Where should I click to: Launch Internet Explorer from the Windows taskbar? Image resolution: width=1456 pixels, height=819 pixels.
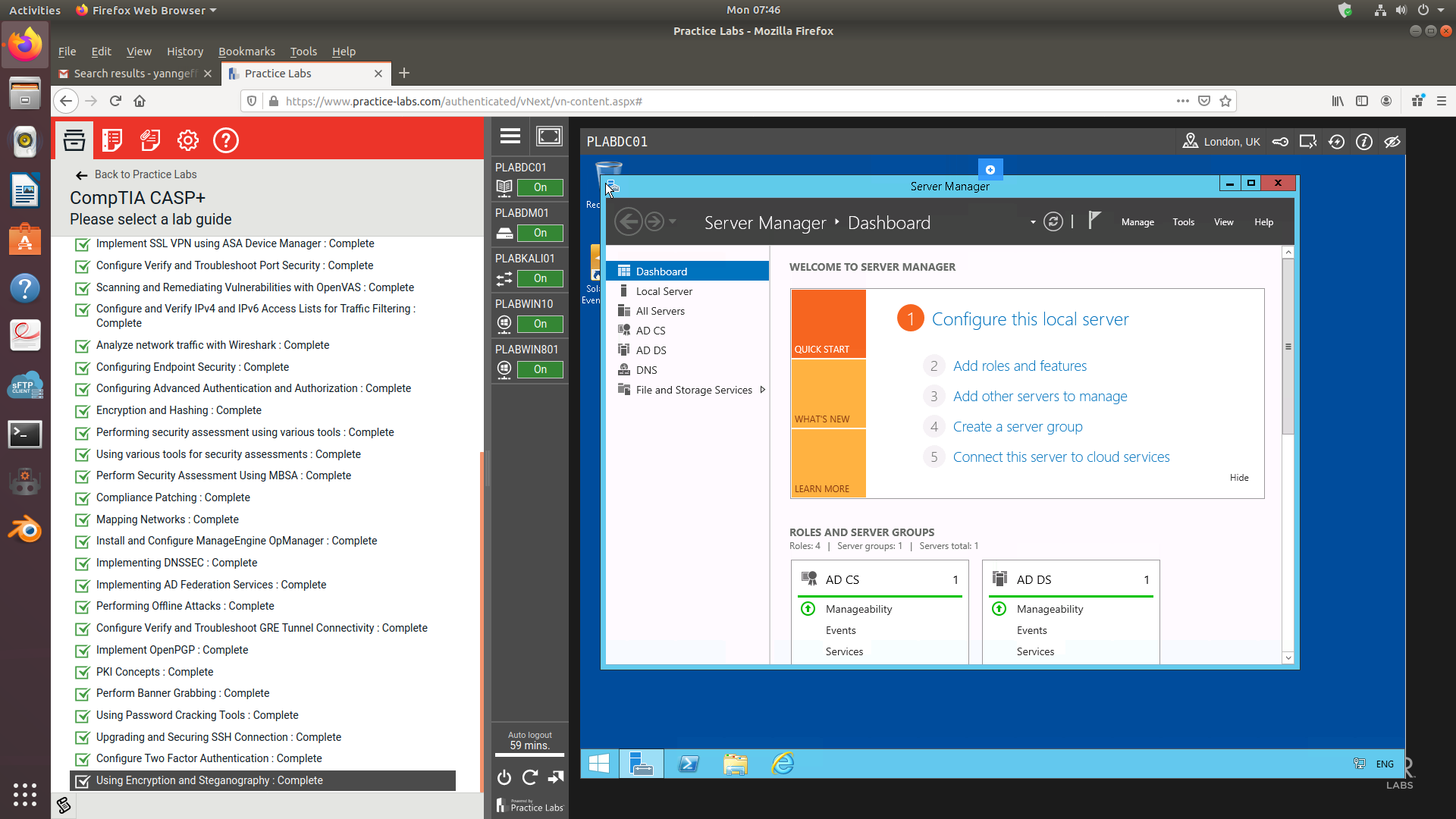tap(782, 764)
